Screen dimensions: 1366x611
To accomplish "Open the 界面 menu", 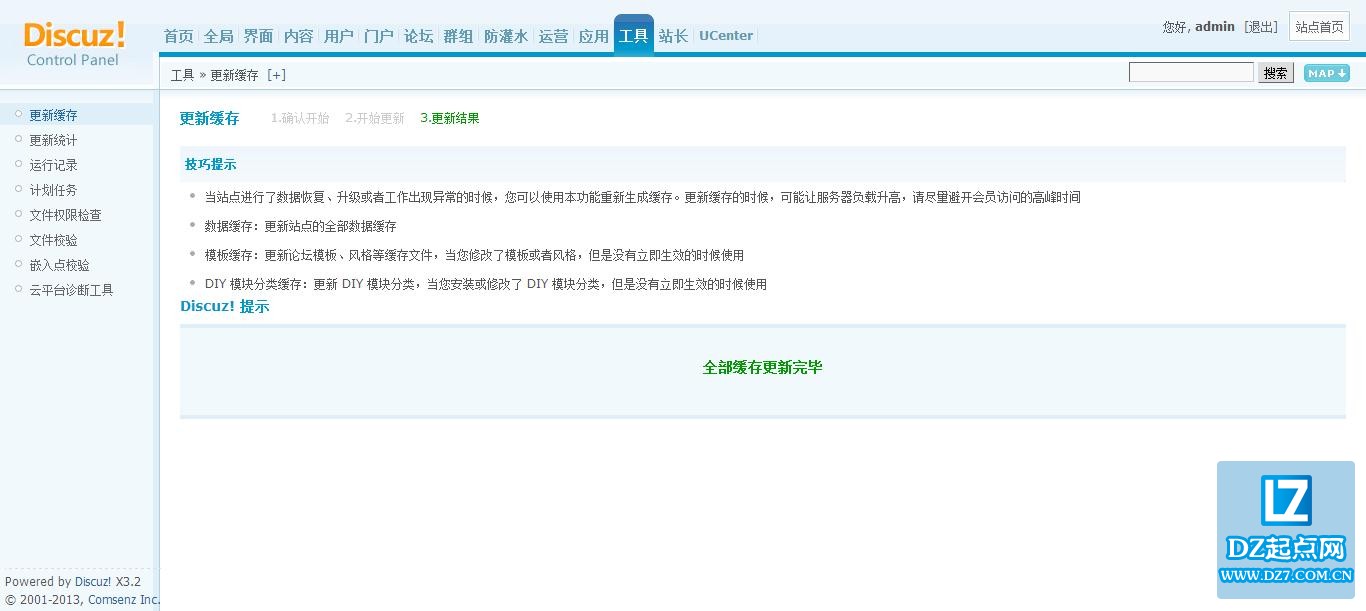I will point(259,36).
